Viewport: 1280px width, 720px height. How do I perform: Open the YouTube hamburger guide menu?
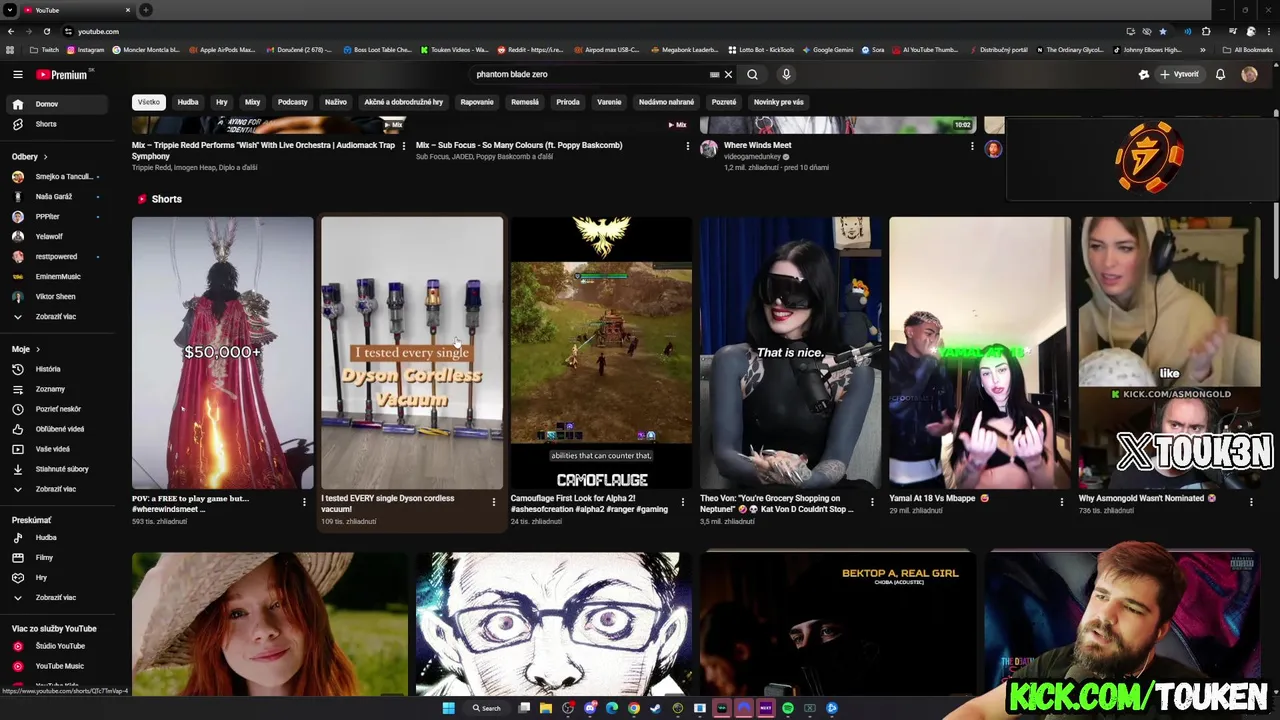point(17,74)
